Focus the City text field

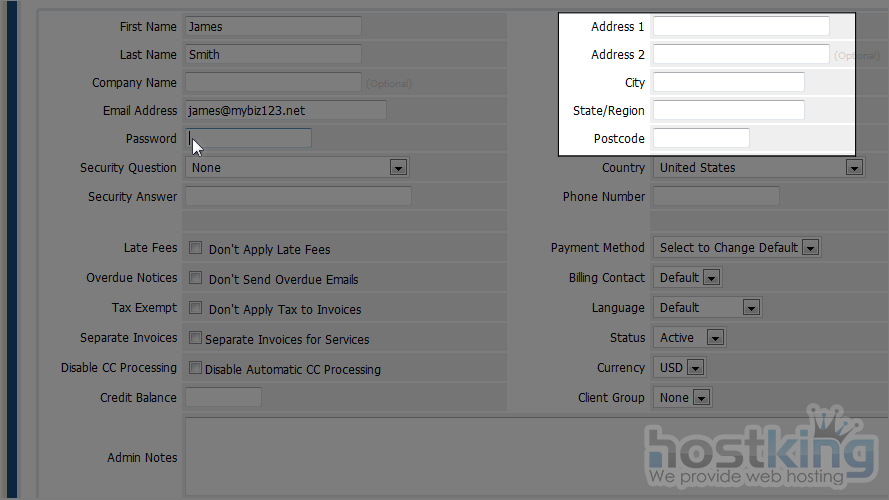[x=728, y=83]
